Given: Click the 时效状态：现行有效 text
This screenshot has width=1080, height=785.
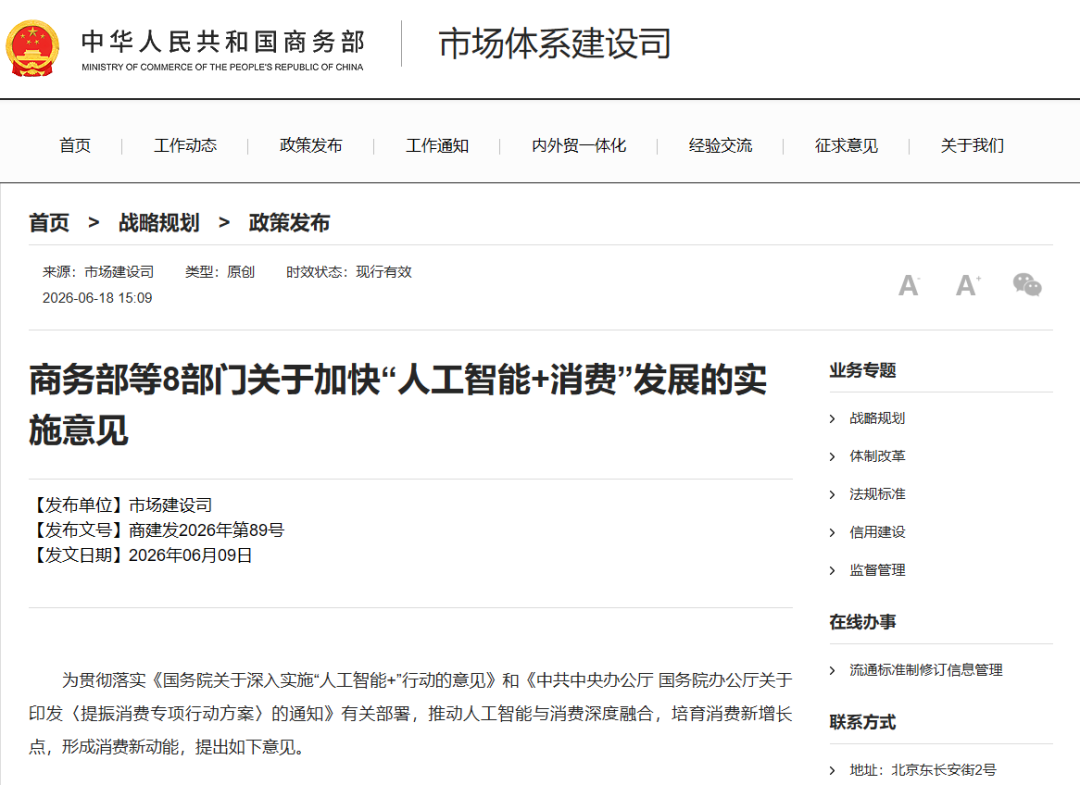Looking at the screenshot, I should click(349, 271).
